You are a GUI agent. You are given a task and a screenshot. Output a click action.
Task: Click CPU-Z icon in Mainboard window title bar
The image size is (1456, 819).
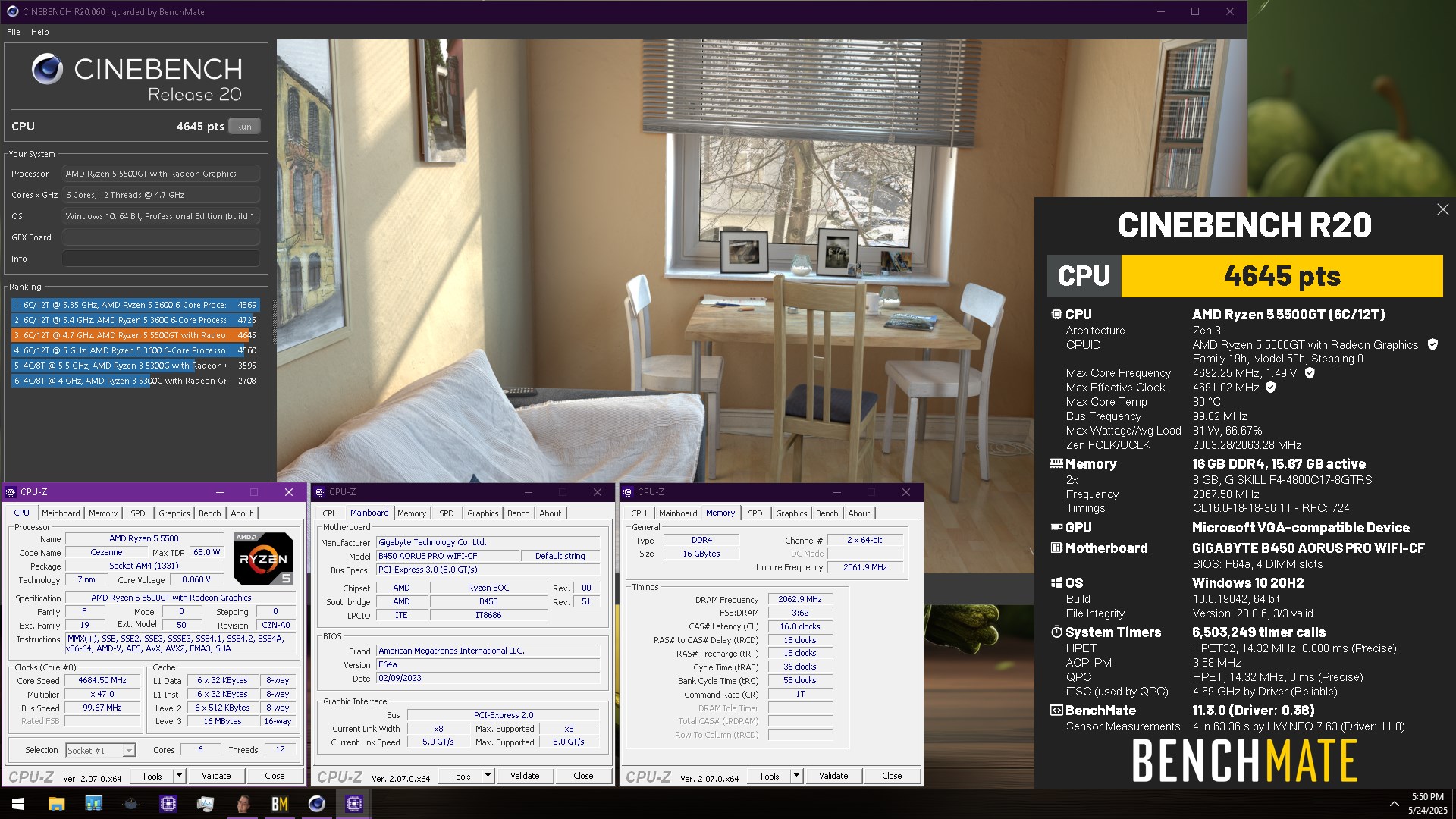319,492
